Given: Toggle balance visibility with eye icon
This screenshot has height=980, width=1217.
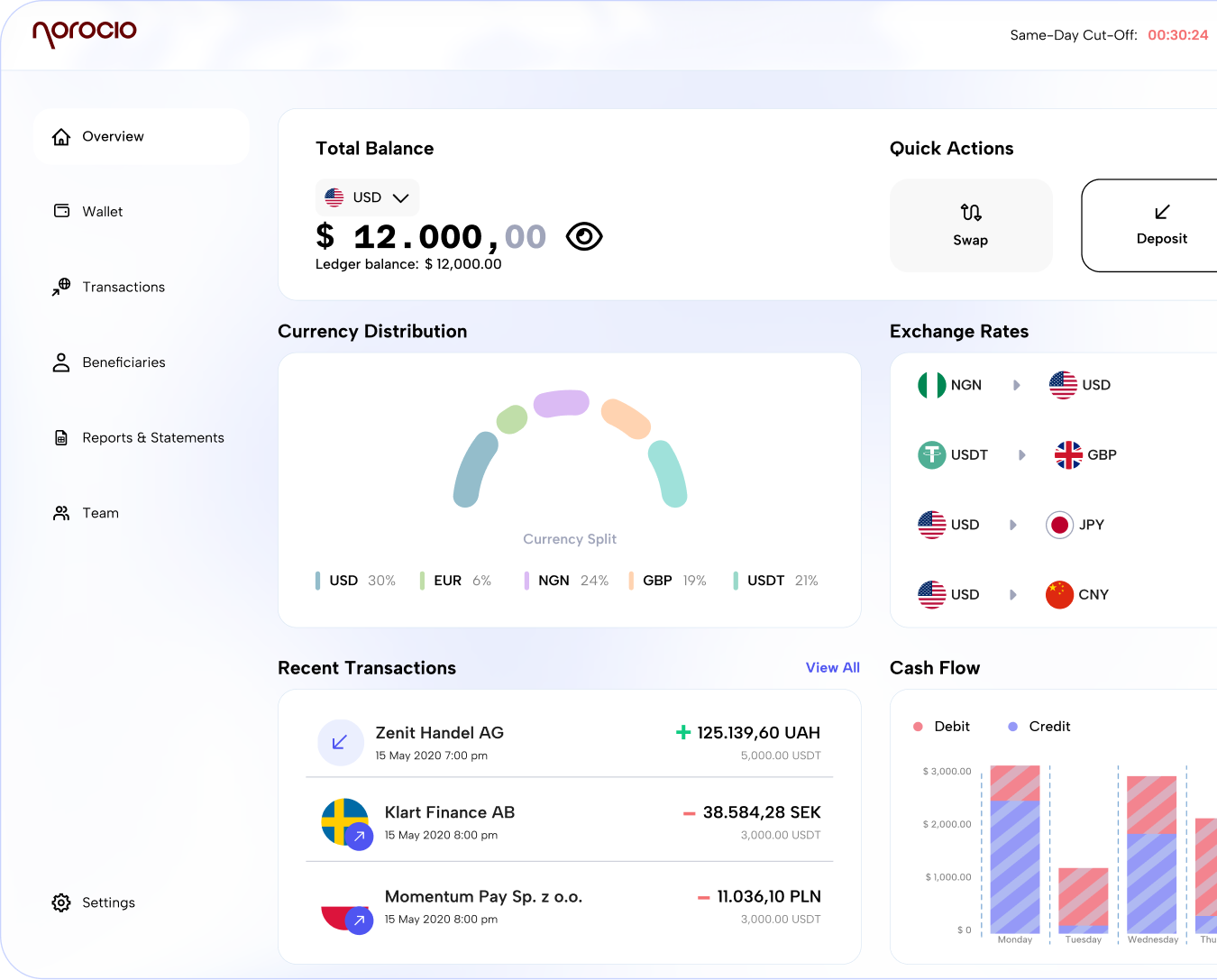Looking at the screenshot, I should [x=583, y=235].
